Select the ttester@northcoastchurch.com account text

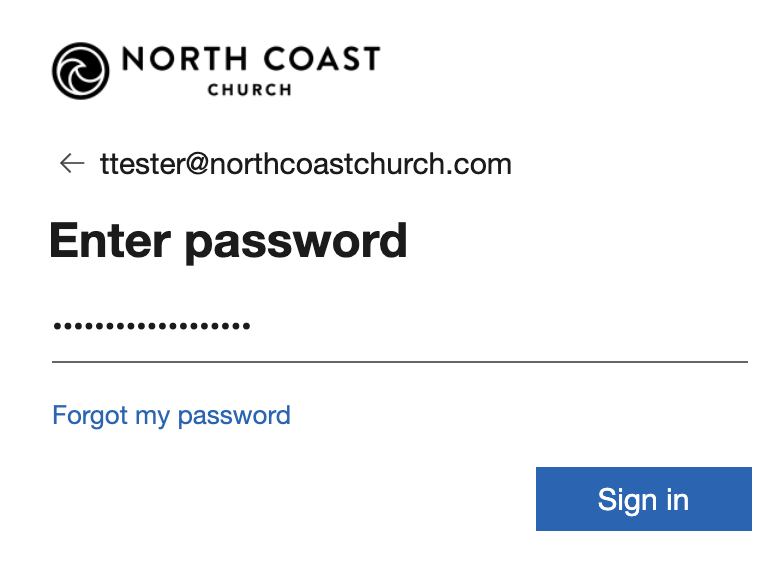[x=306, y=164]
